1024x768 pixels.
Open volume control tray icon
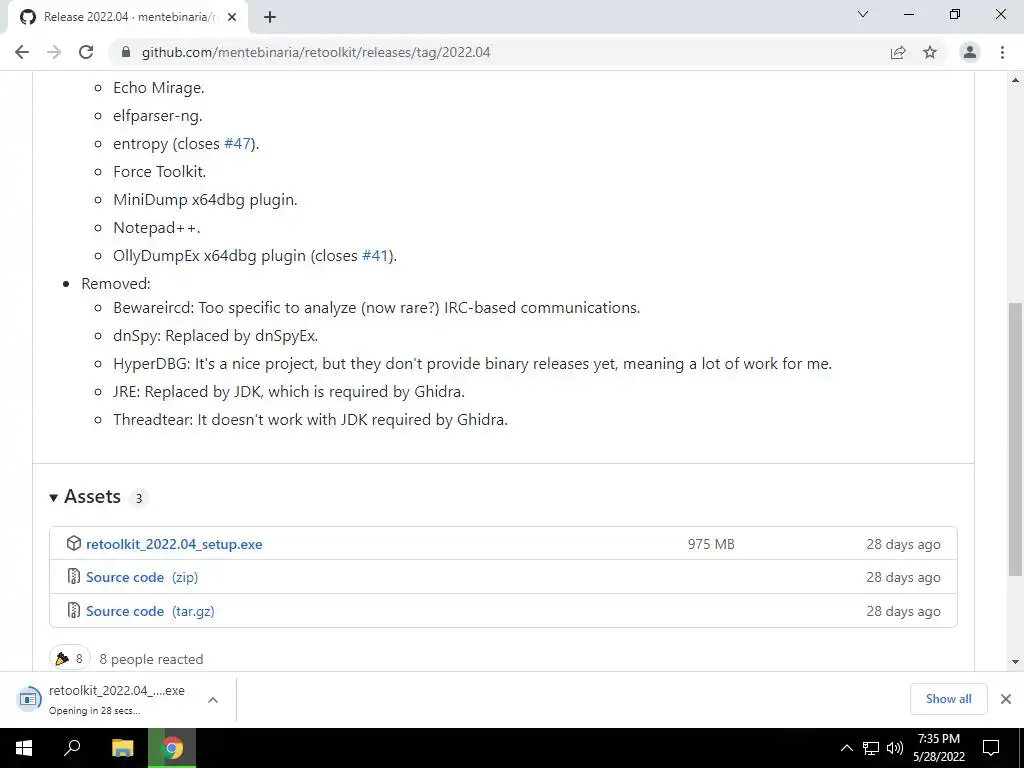point(895,748)
